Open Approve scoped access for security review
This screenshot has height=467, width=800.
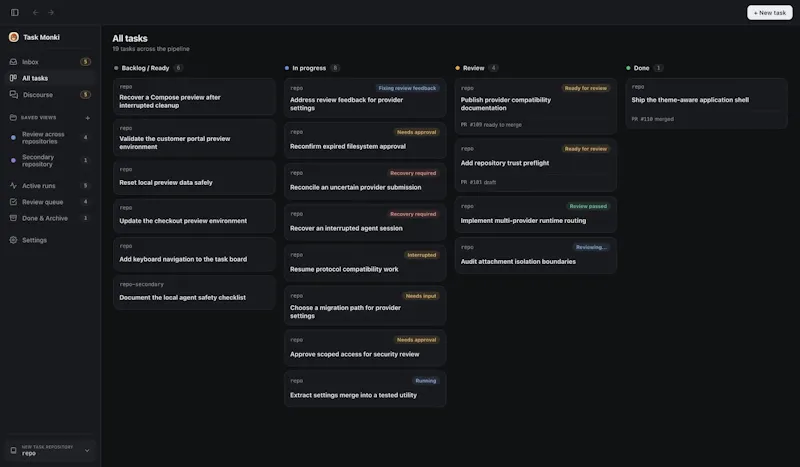[365, 348]
